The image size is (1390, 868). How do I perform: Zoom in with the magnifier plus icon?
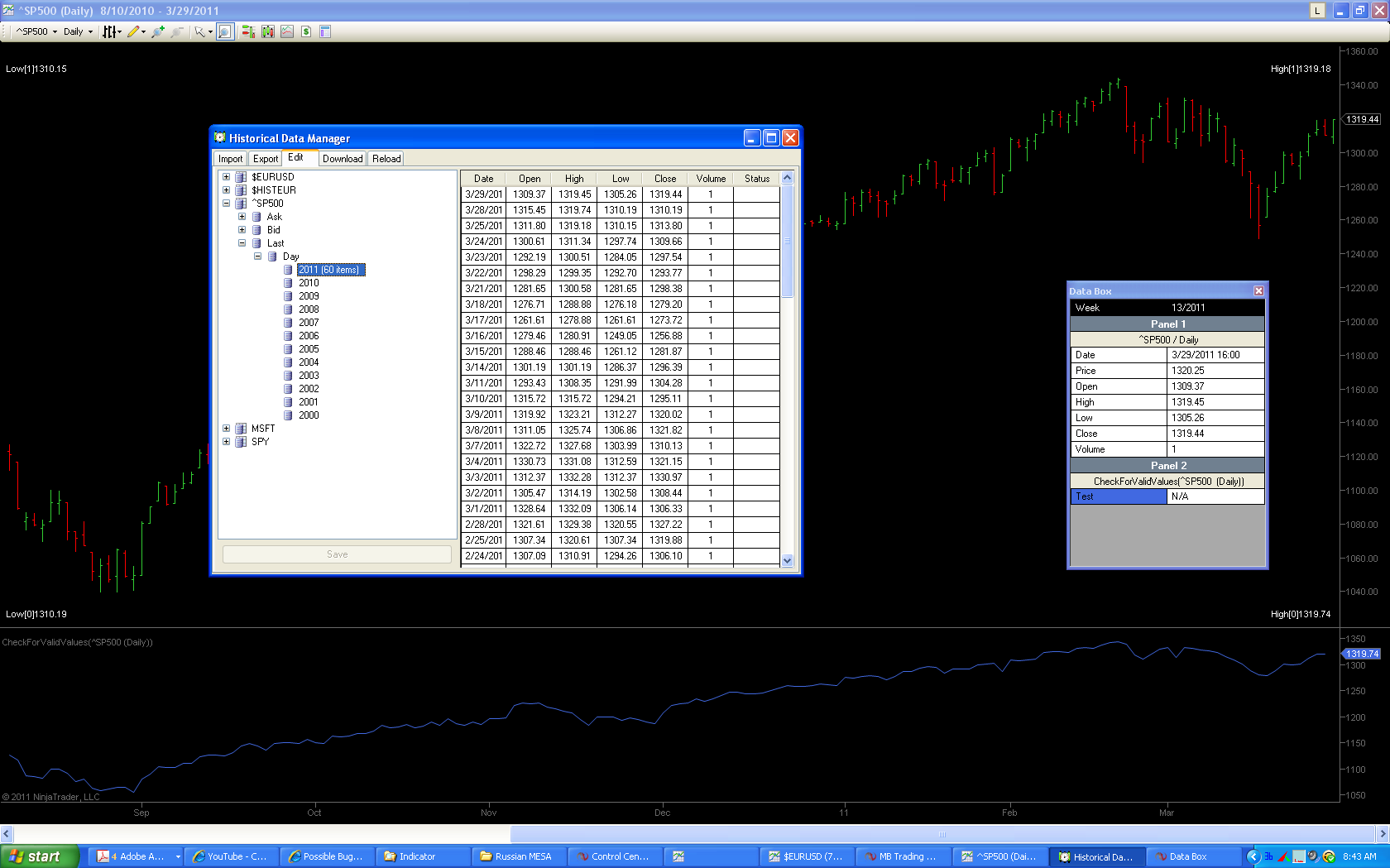[x=158, y=31]
